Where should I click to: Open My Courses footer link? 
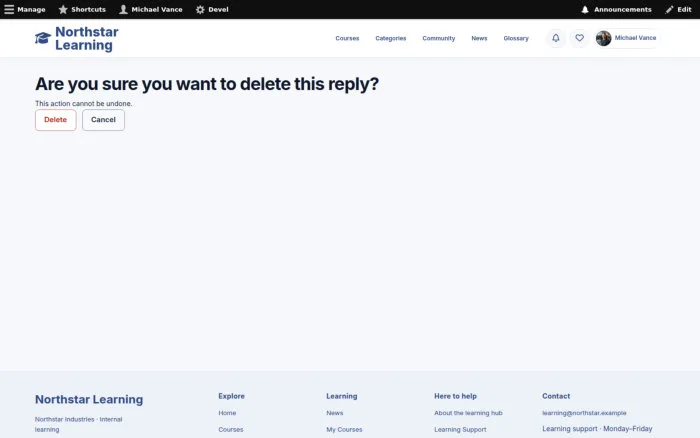tap(344, 430)
